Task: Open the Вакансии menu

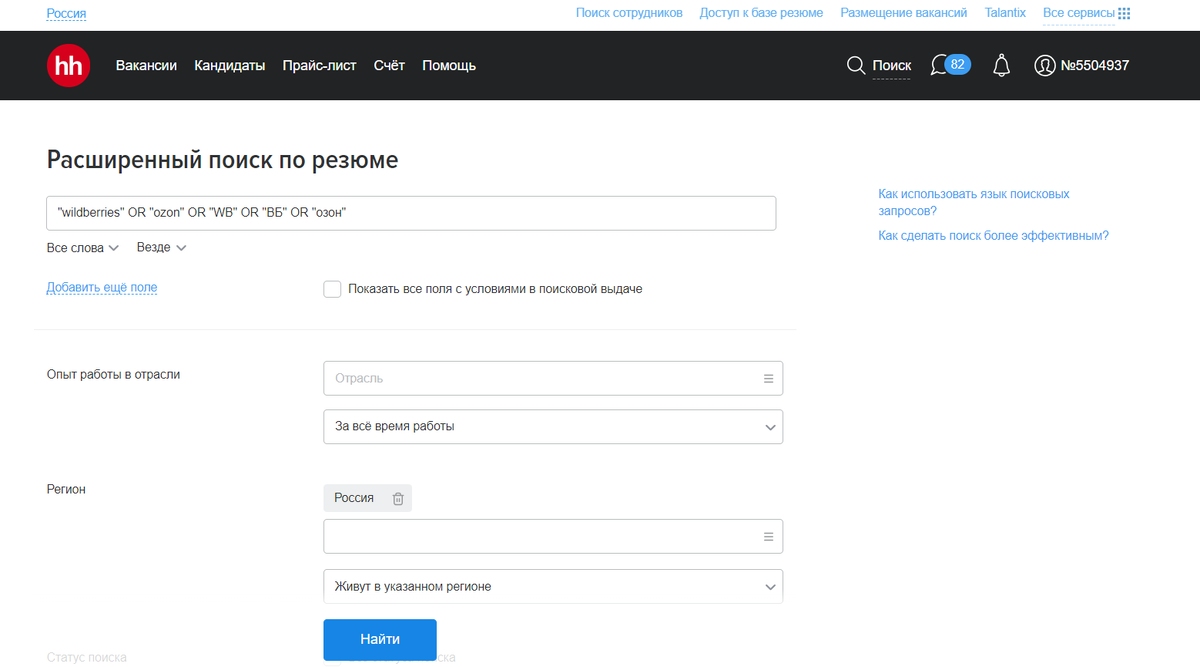Action: click(x=146, y=65)
